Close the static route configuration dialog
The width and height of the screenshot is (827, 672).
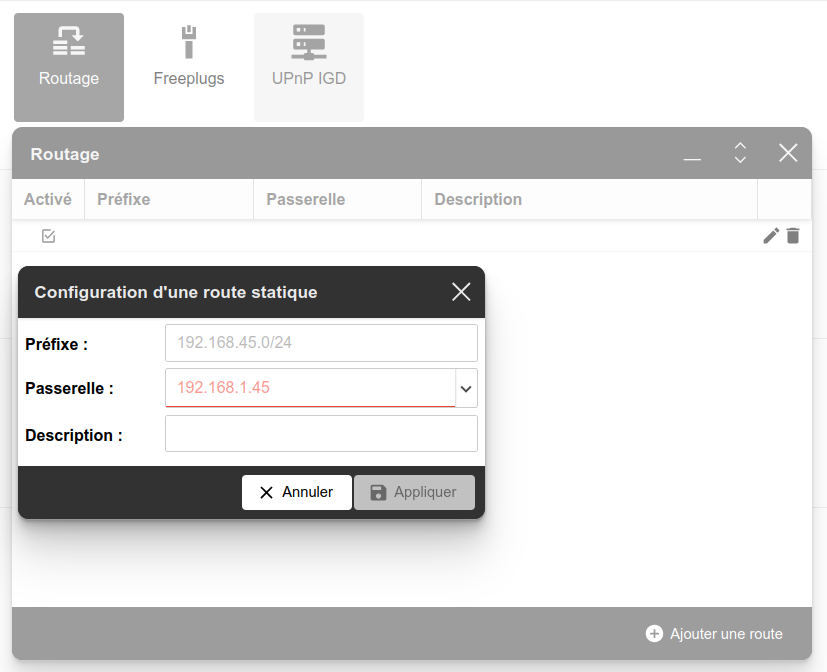tap(461, 292)
